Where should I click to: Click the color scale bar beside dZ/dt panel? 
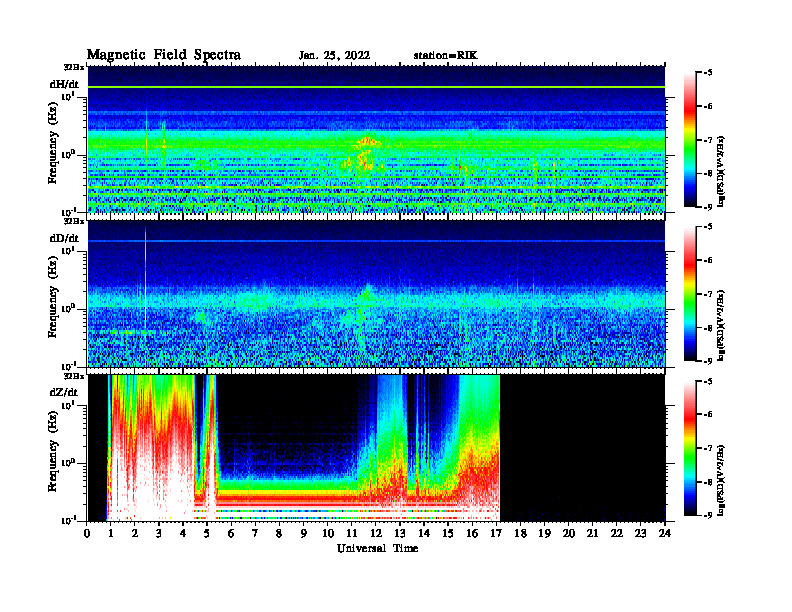click(x=689, y=448)
